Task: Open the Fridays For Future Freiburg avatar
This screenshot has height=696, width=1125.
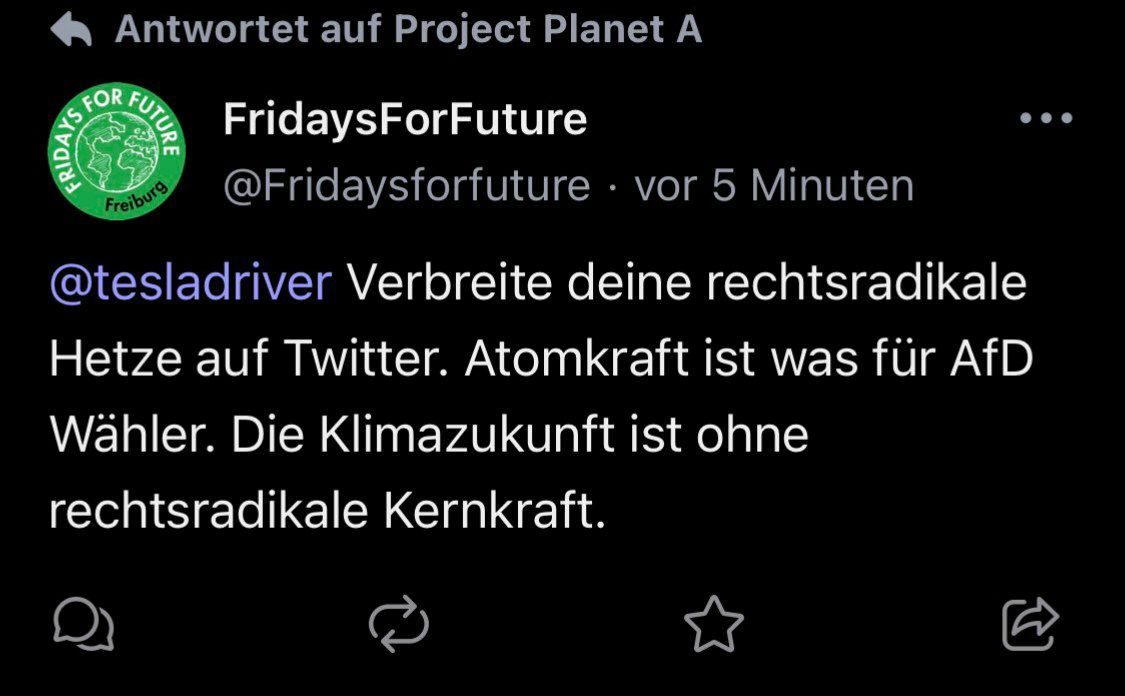Action: (115, 152)
